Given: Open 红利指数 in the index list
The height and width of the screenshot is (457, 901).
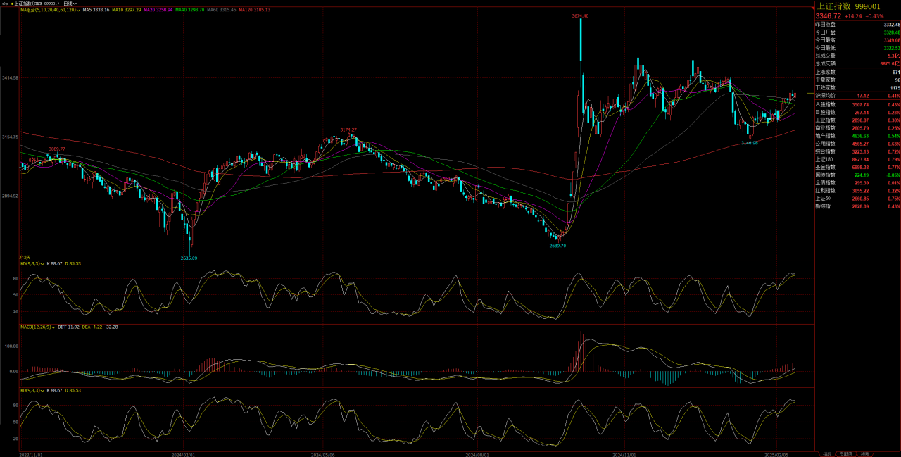Looking at the screenshot, I should click(x=856, y=191).
